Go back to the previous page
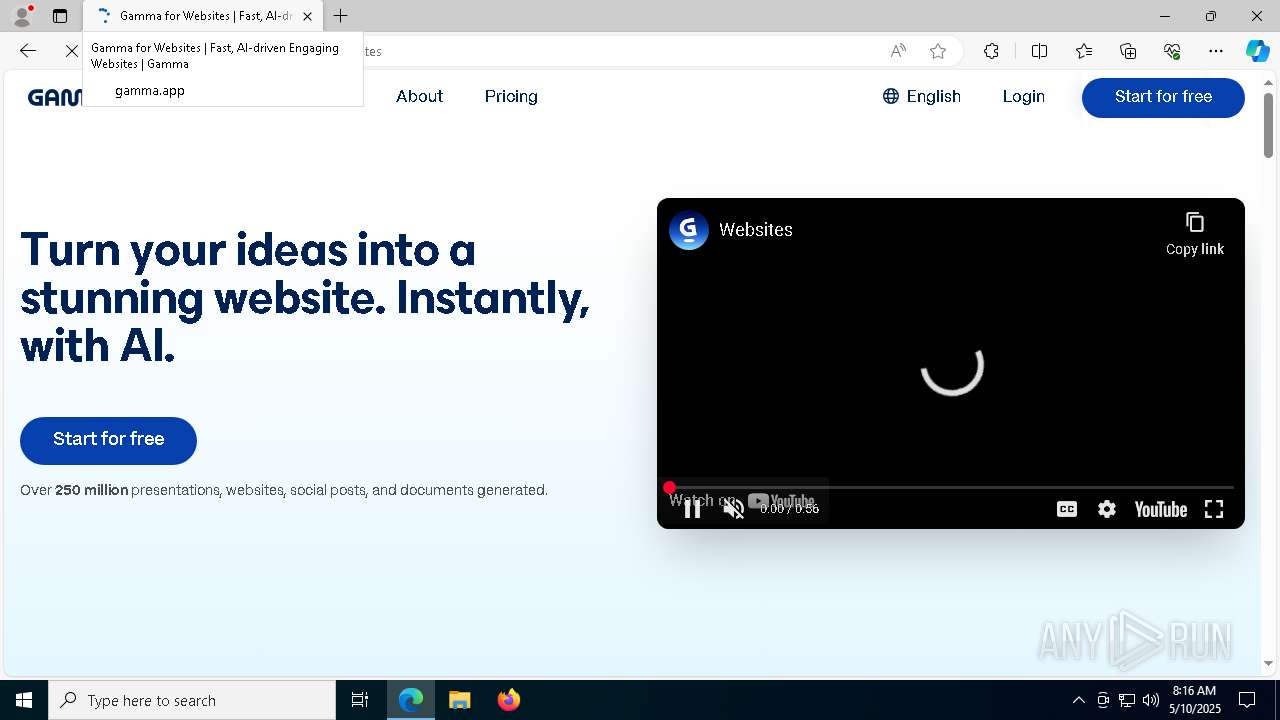This screenshot has width=1280, height=720. [28, 51]
